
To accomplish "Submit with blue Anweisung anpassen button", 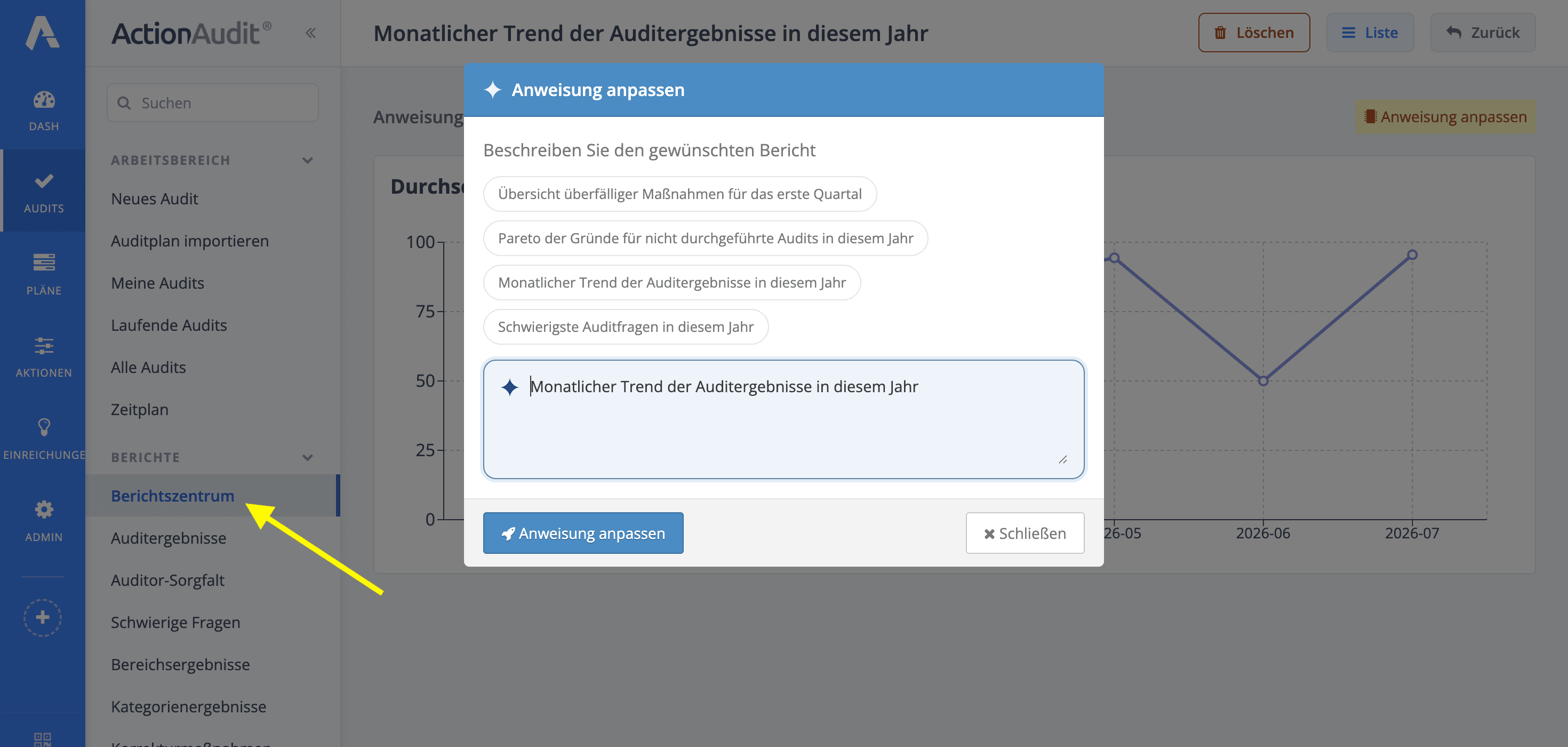I will (x=582, y=533).
